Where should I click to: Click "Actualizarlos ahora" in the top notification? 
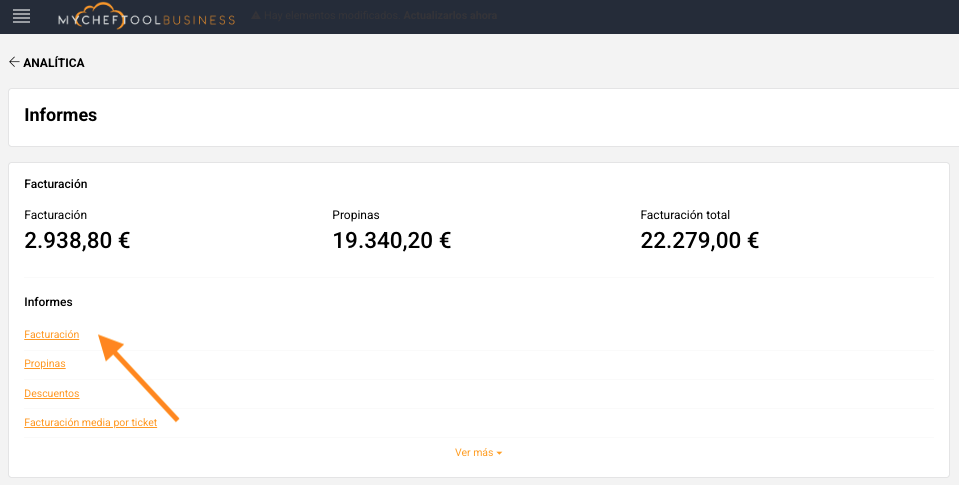click(x=448, y=17)
